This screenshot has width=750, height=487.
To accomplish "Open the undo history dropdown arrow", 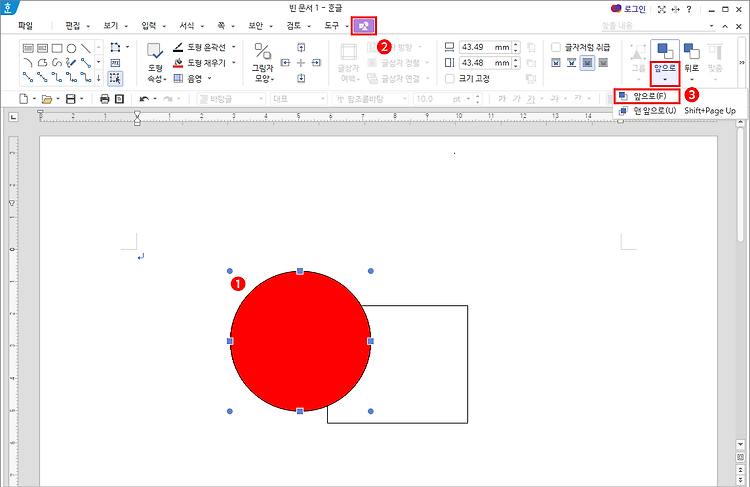I will click(155, 99).
